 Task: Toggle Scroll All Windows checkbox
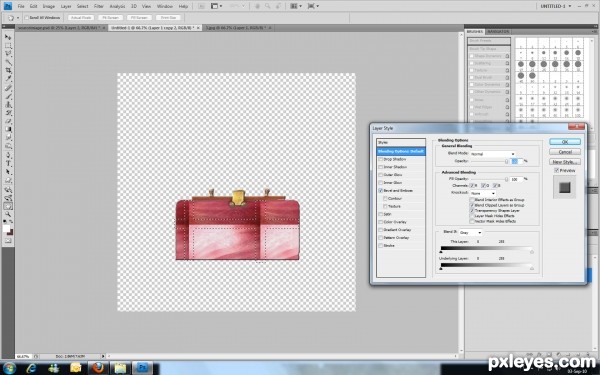coord(26,18)
